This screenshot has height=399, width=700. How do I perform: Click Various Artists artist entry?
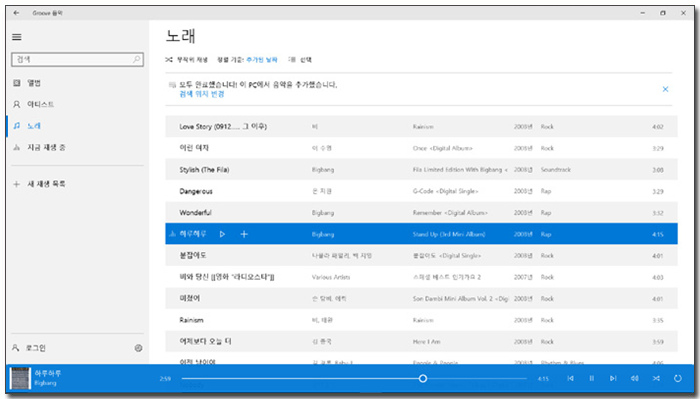(x=331, y=277)
